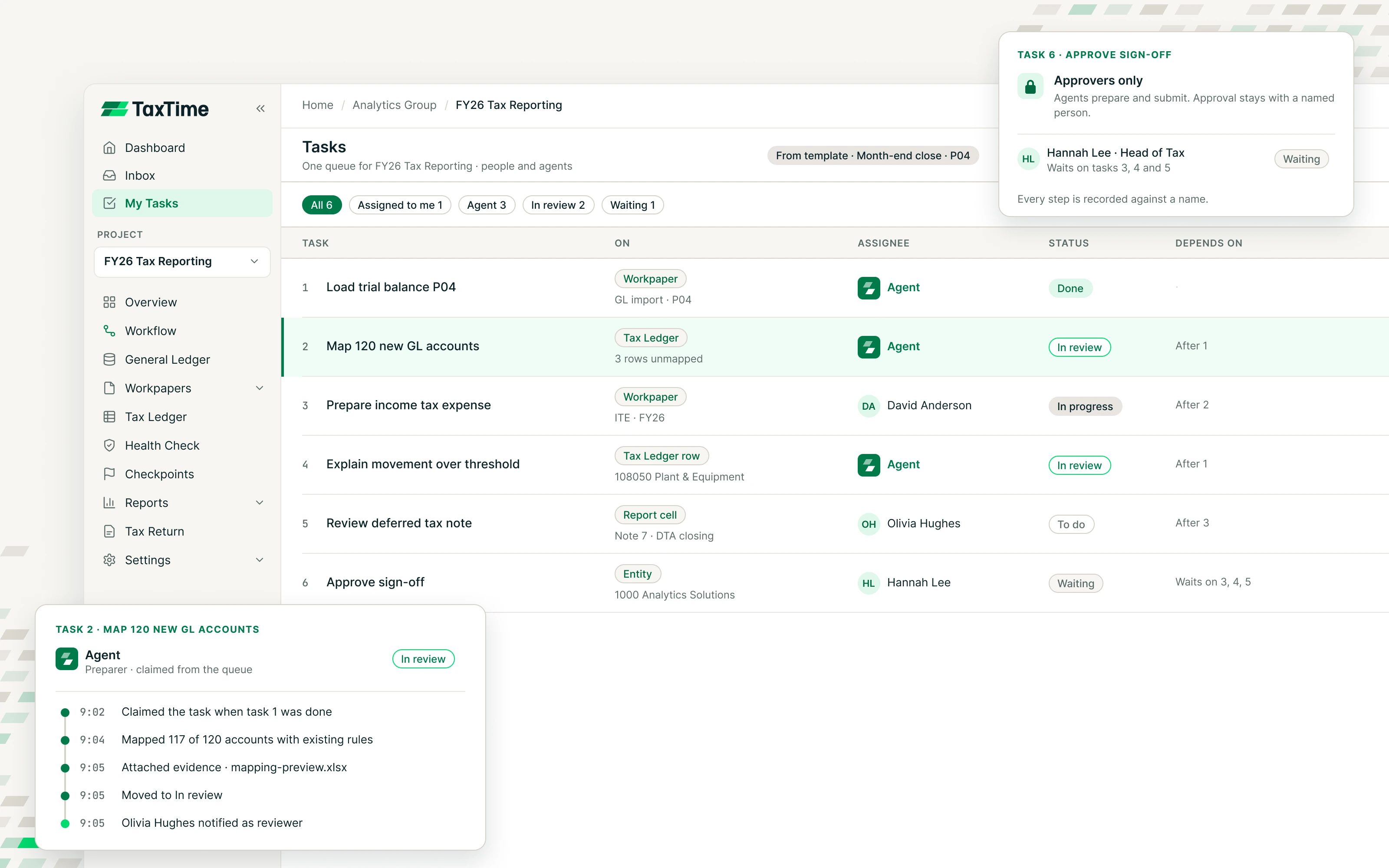Select the All 6 filter tab
The height and width of the screenshot is (868, 1389).
[321, 205]
